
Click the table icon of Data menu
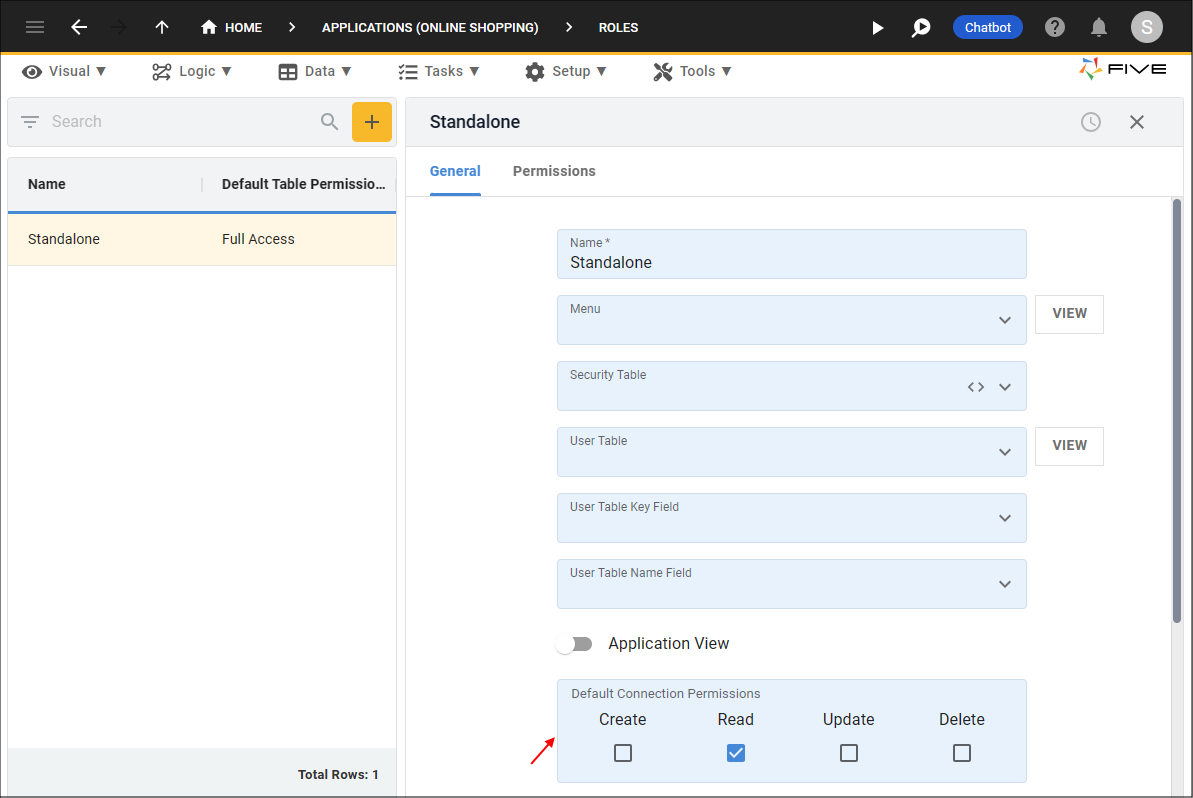click(288, 72)
